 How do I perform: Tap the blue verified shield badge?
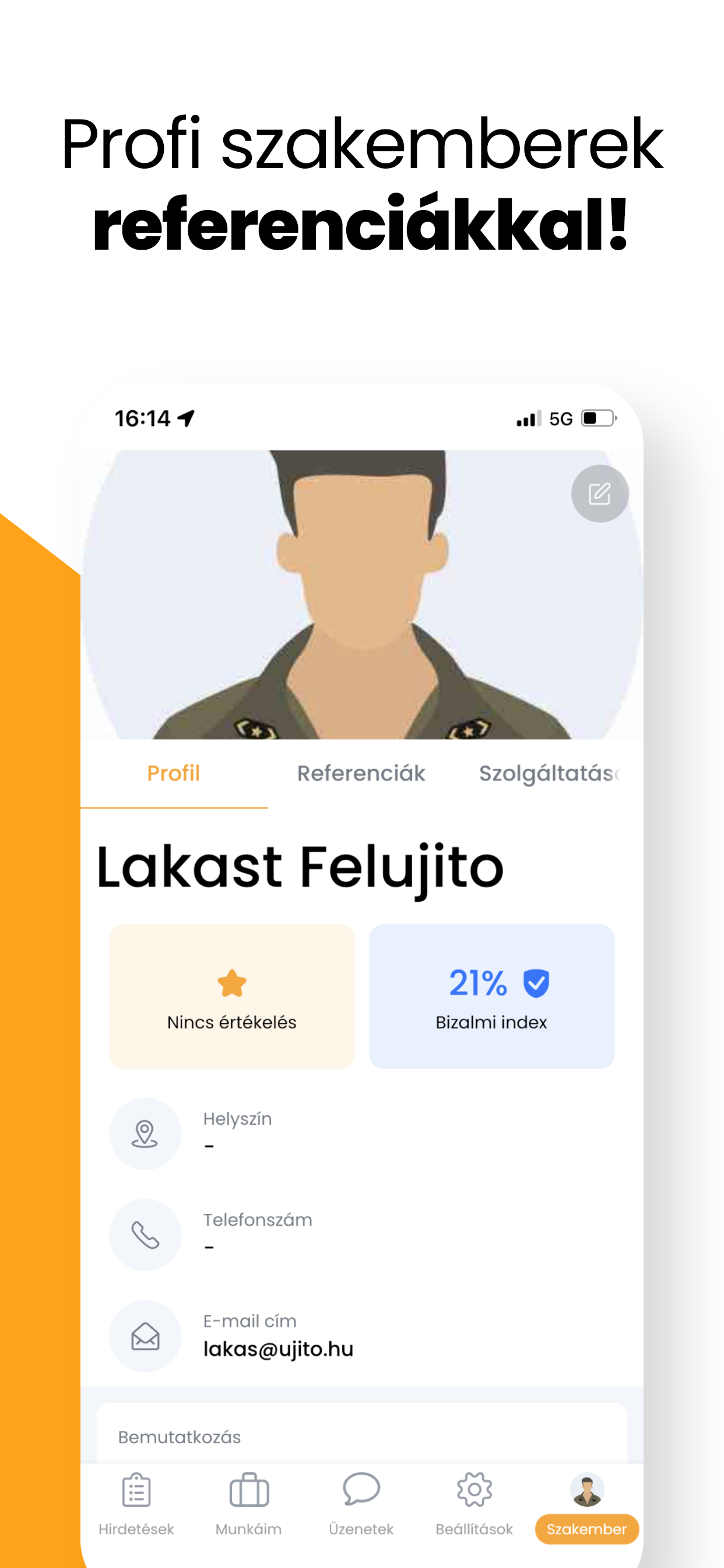(x=536, y=983)
